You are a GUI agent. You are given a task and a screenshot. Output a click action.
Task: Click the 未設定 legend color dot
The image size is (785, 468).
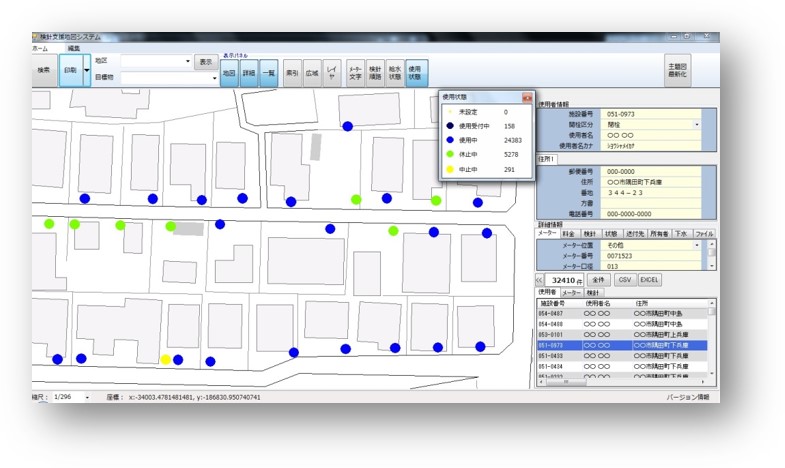[x=450, y=112]
